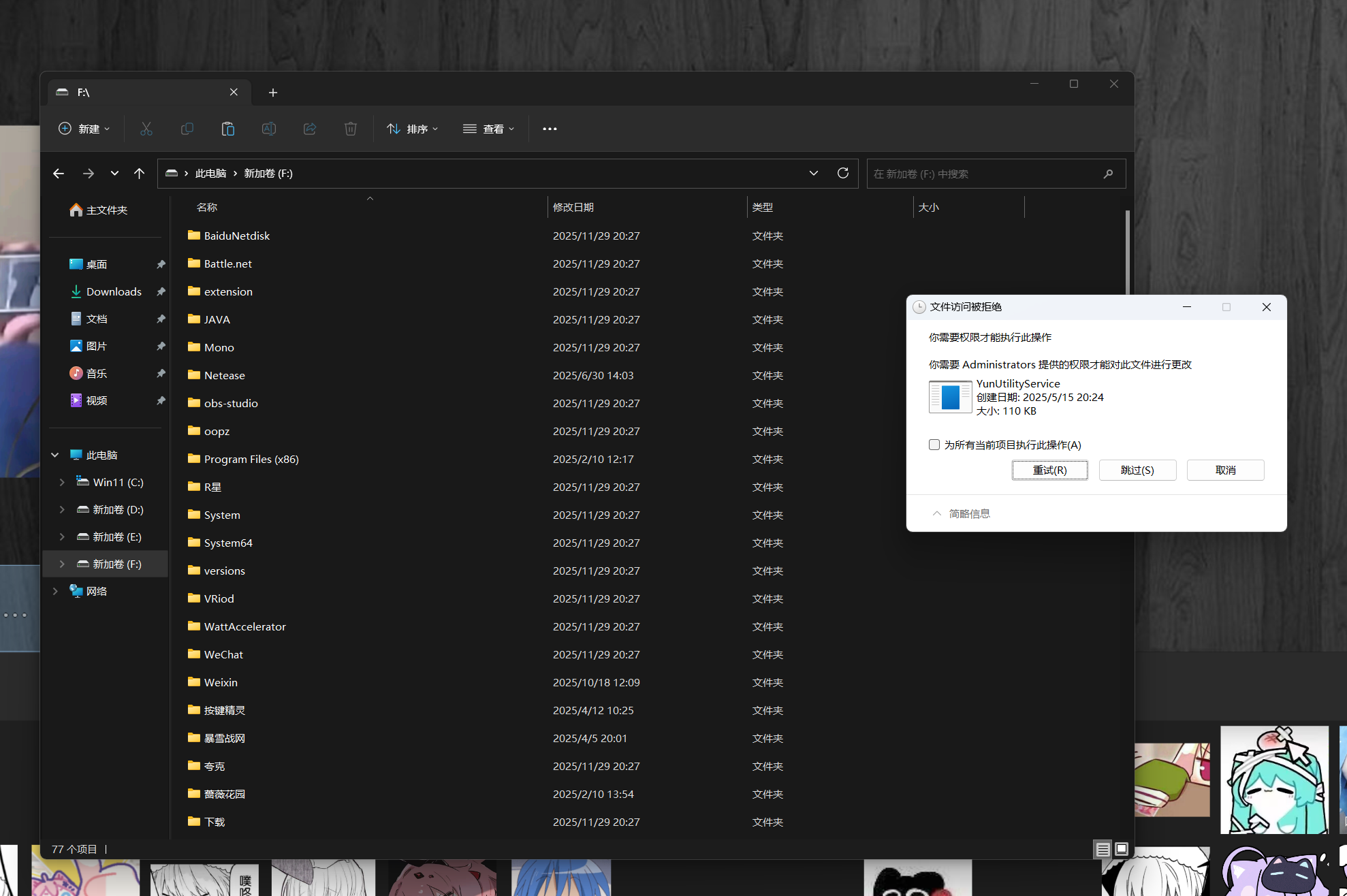Open the 排序 sort dropdown
This screenshot has height=896, width=1347.
(413, 129)
